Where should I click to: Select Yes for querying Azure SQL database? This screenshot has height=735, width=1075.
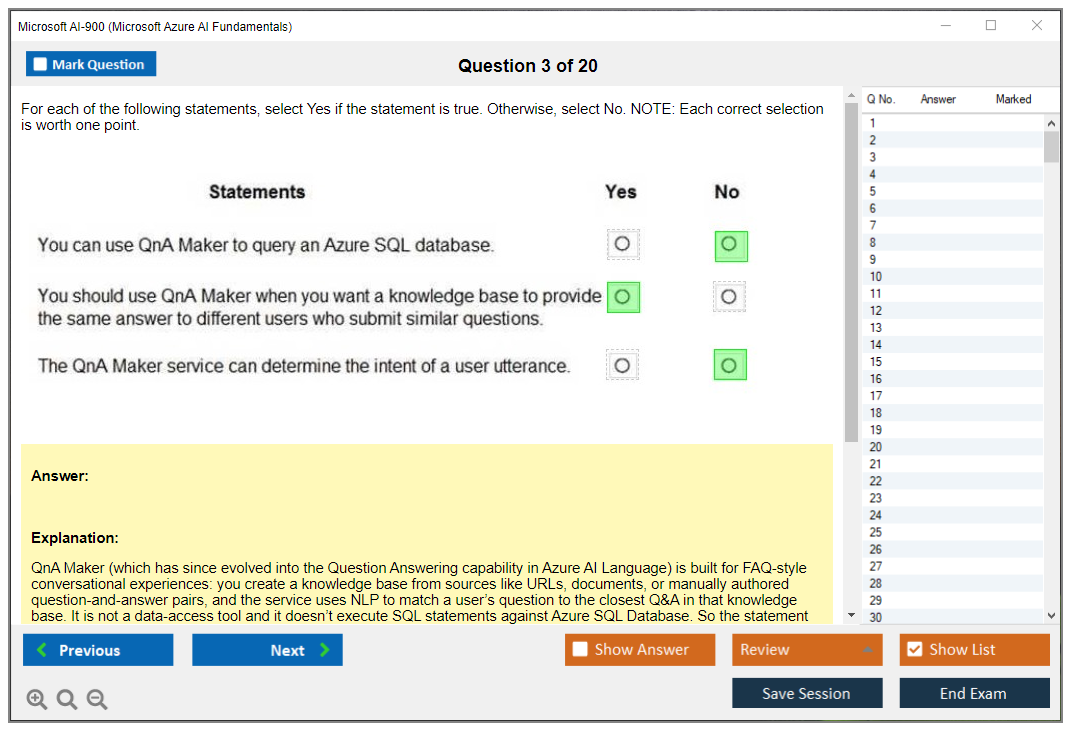click(x=622, y=244)
